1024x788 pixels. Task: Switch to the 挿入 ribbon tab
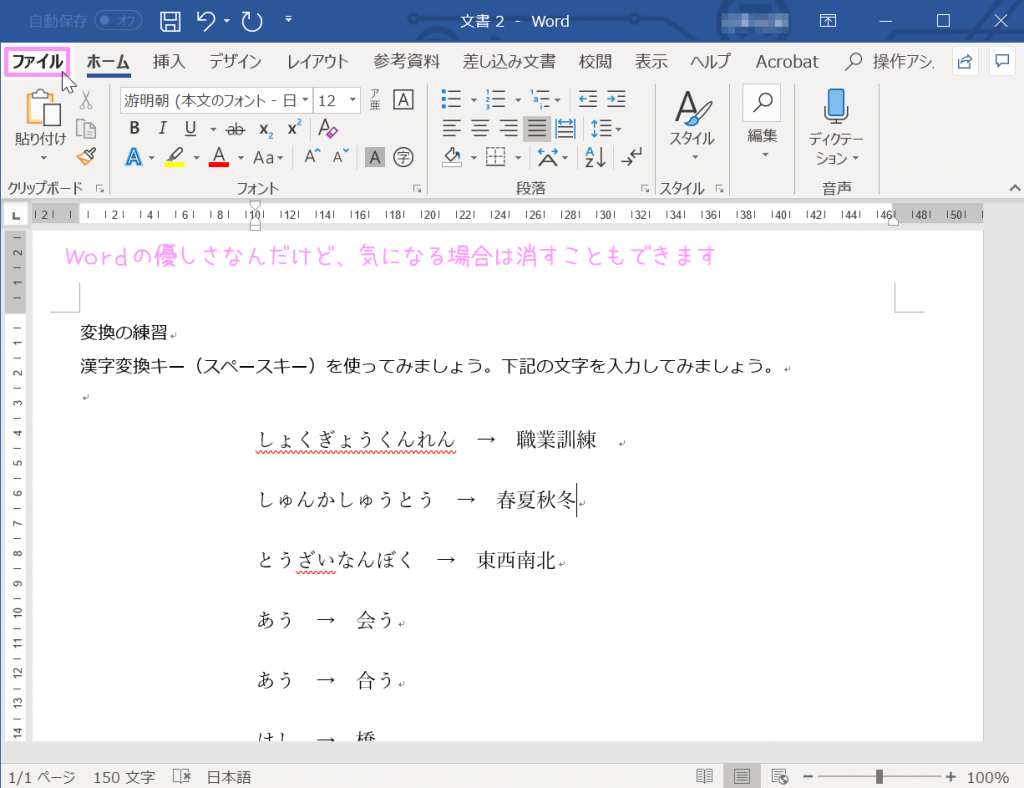click(x=169, y=62)
